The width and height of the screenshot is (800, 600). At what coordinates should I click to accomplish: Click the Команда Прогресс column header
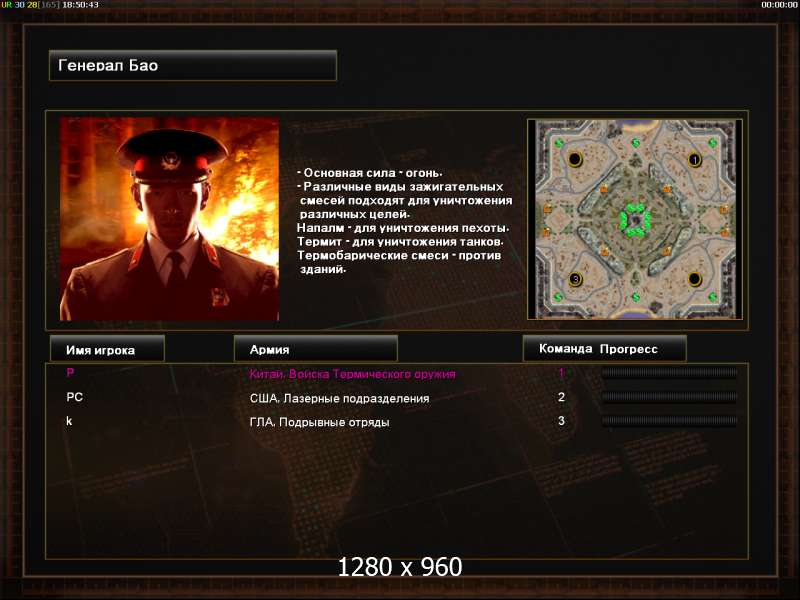604,348
